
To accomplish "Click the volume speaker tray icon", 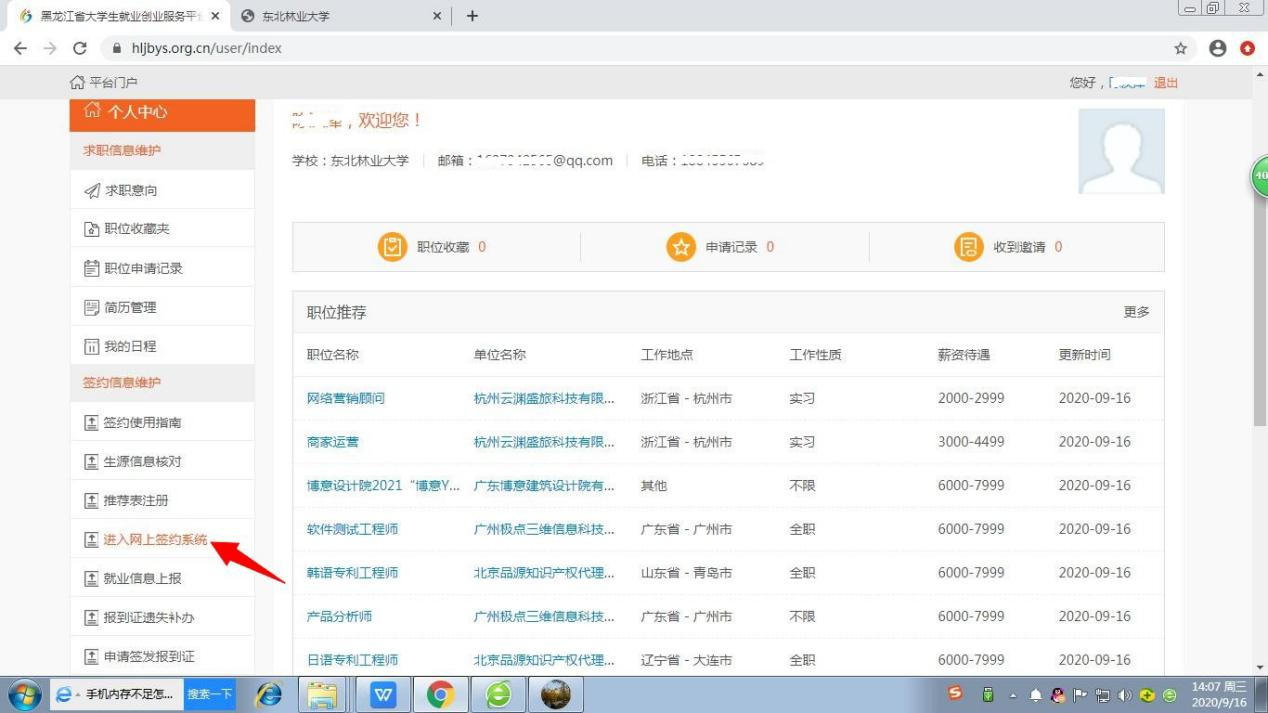I will point(1124,695).
